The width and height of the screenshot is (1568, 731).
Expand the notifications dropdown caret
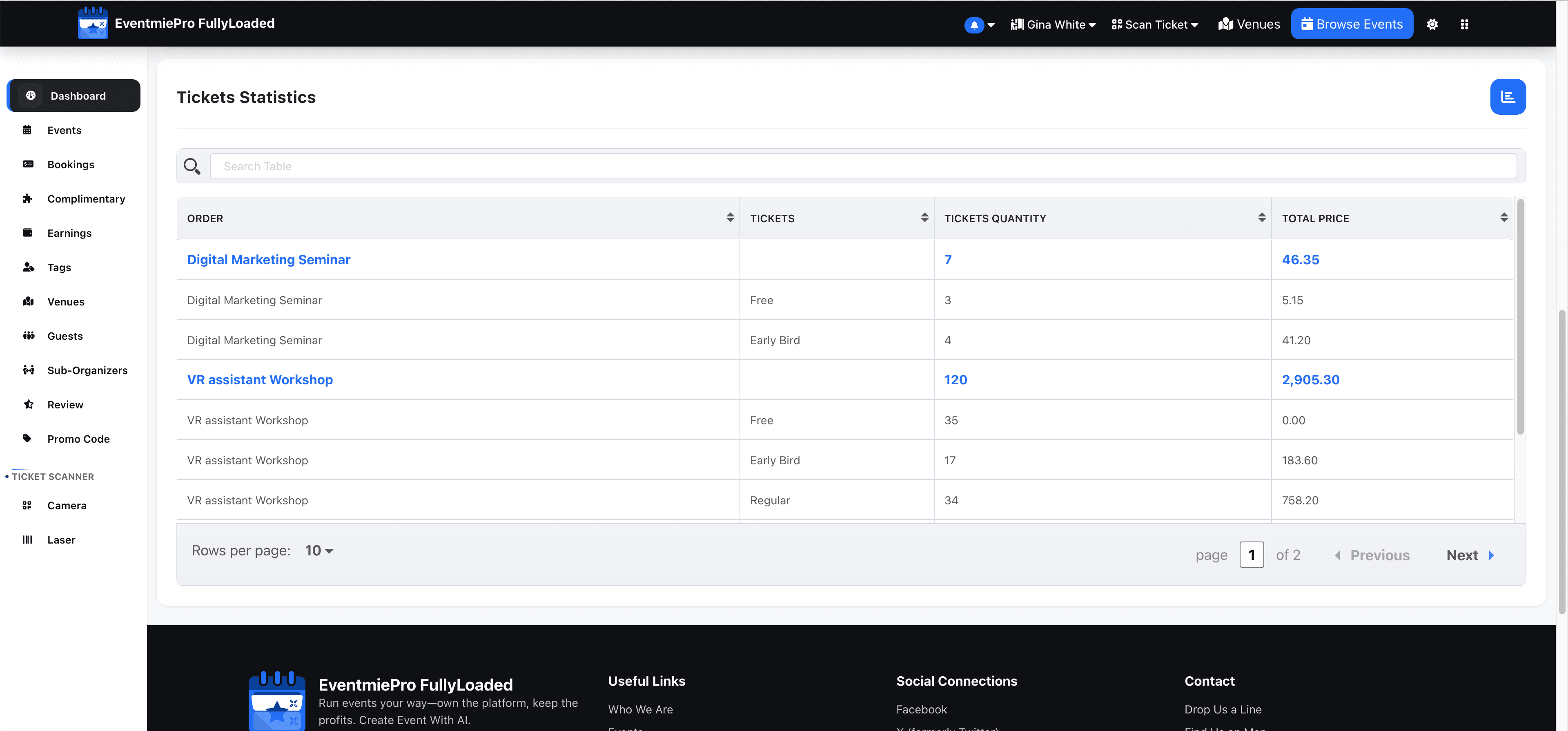tap(991, 25)
